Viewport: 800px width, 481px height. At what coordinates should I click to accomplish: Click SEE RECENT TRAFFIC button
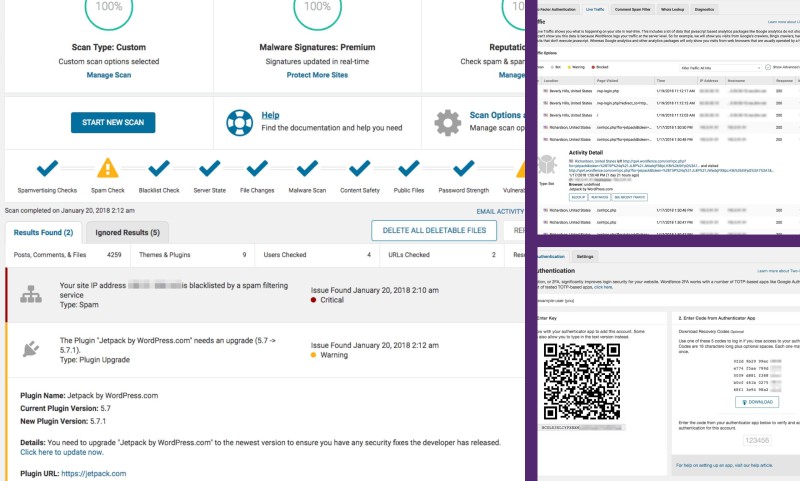point(630,197)
